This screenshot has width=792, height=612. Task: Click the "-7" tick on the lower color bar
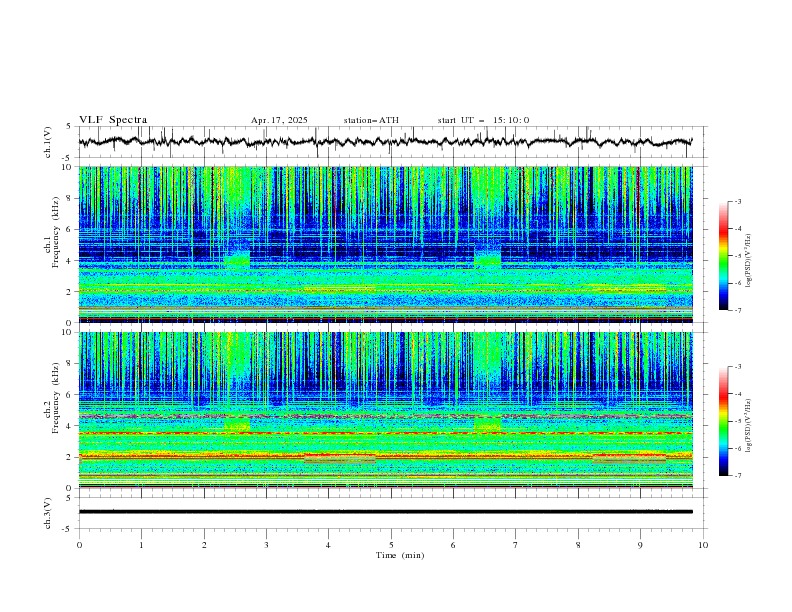click(738, 476)
